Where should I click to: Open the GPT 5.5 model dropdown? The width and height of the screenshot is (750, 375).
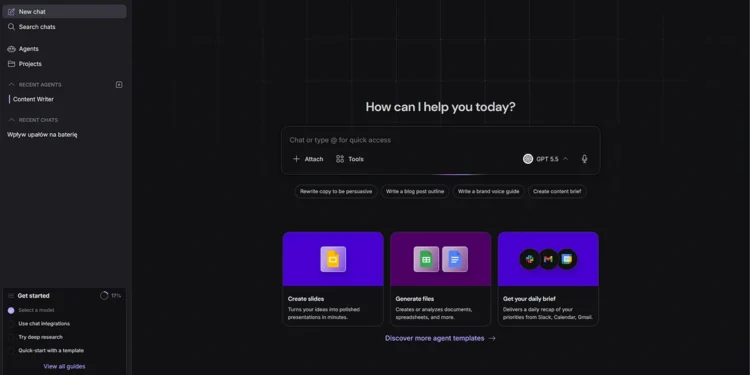pos(545,159)
